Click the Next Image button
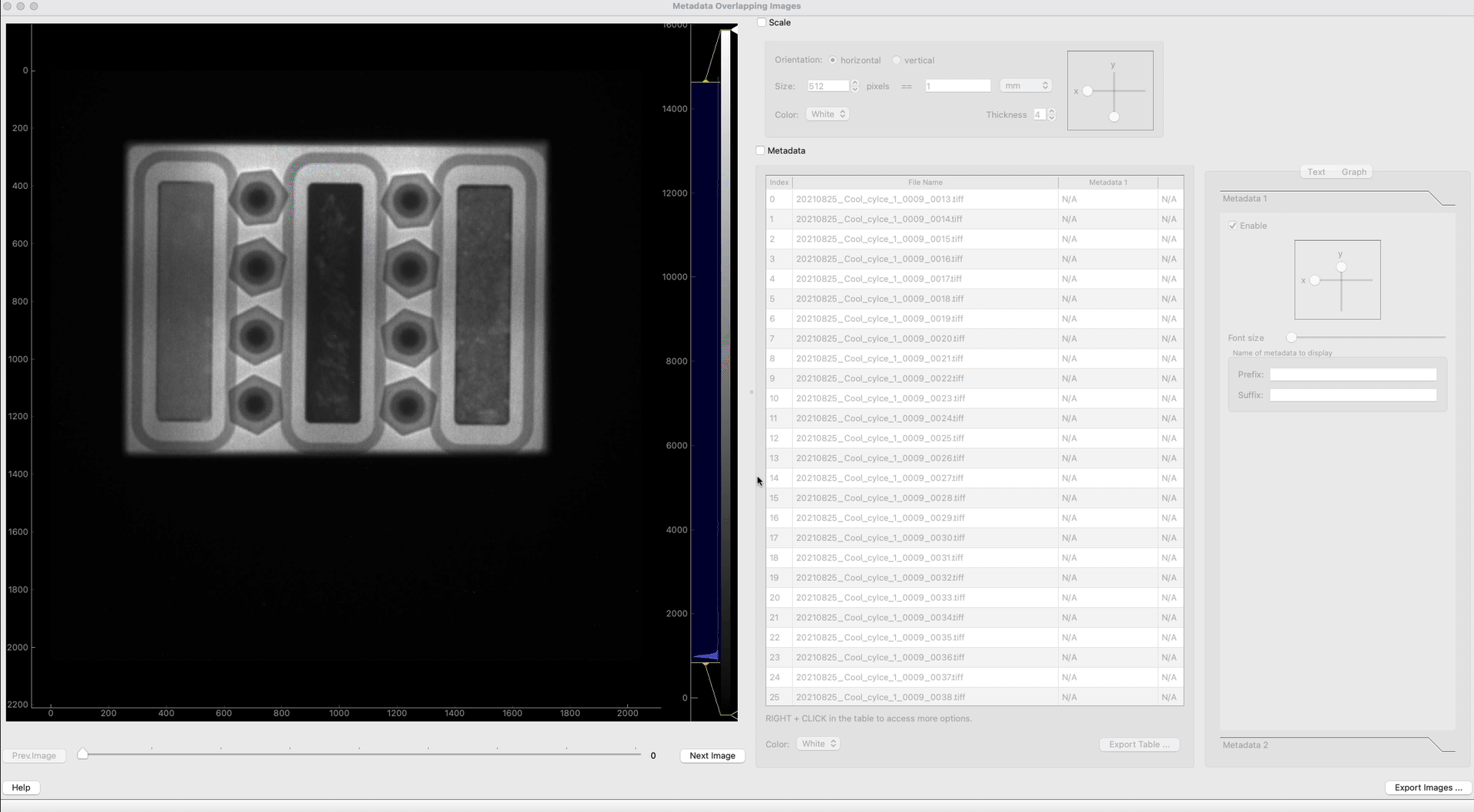This screenshot has height=812, width=1474. pos(712,756)
